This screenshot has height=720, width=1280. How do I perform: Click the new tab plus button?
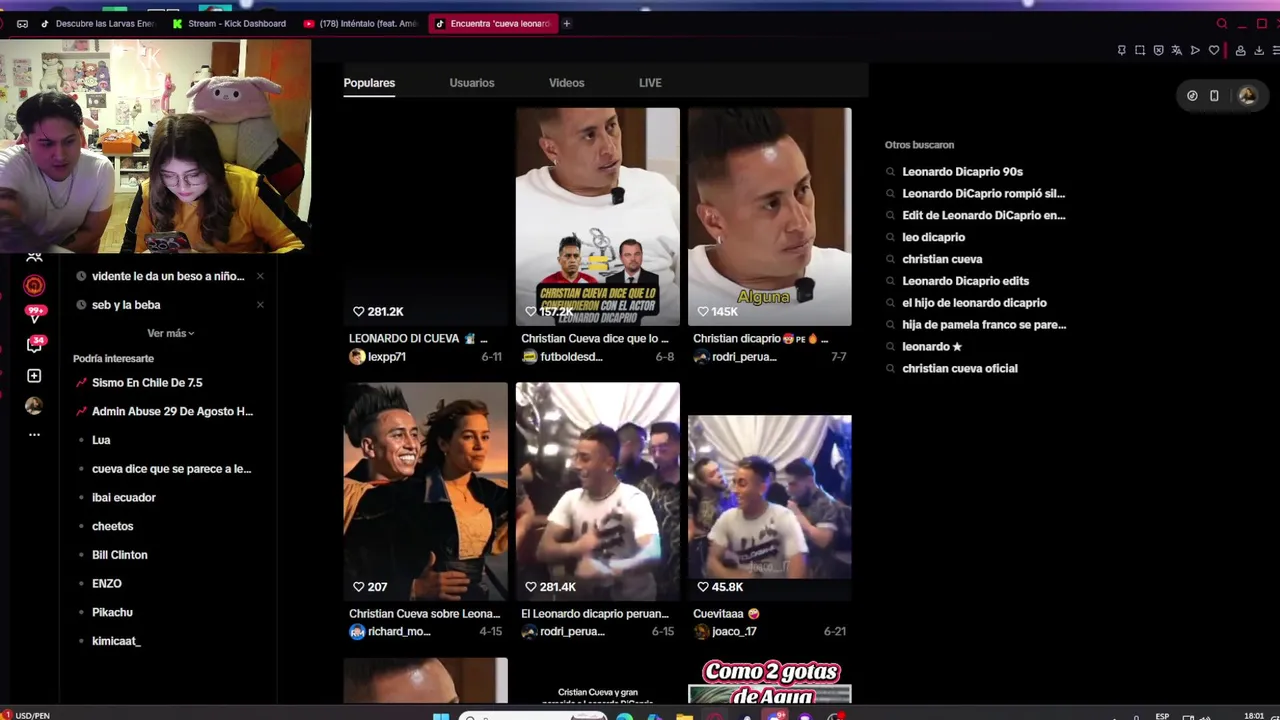pyautogui.click(x=567, y=24)
